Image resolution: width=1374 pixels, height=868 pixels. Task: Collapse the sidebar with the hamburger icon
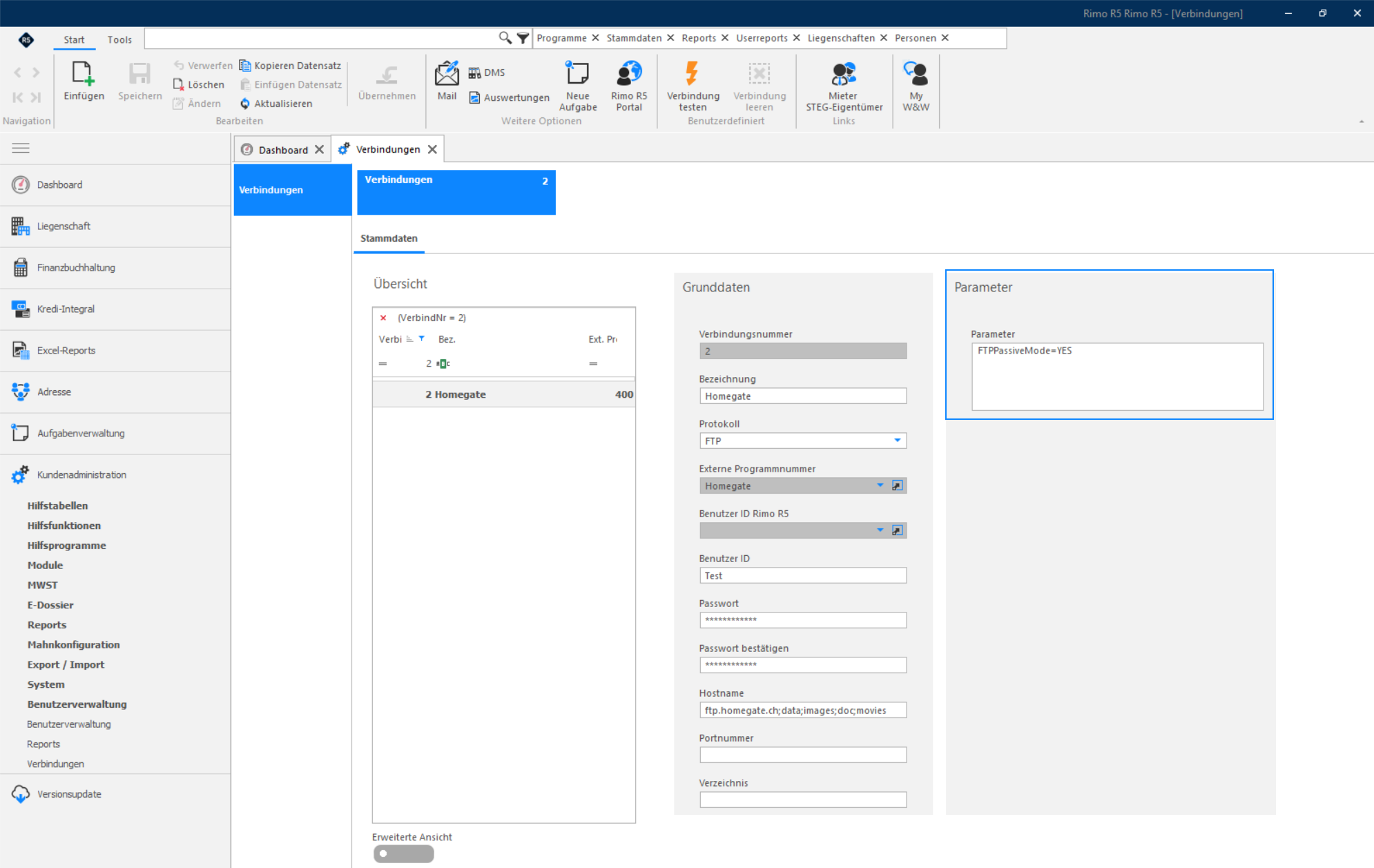coord(21,148)
